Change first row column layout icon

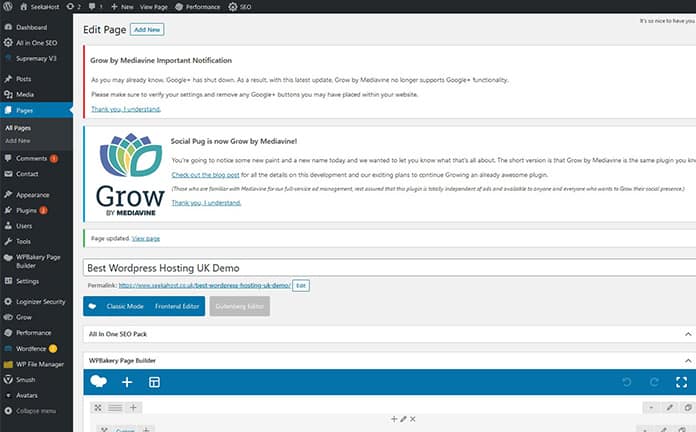(115, 408)
